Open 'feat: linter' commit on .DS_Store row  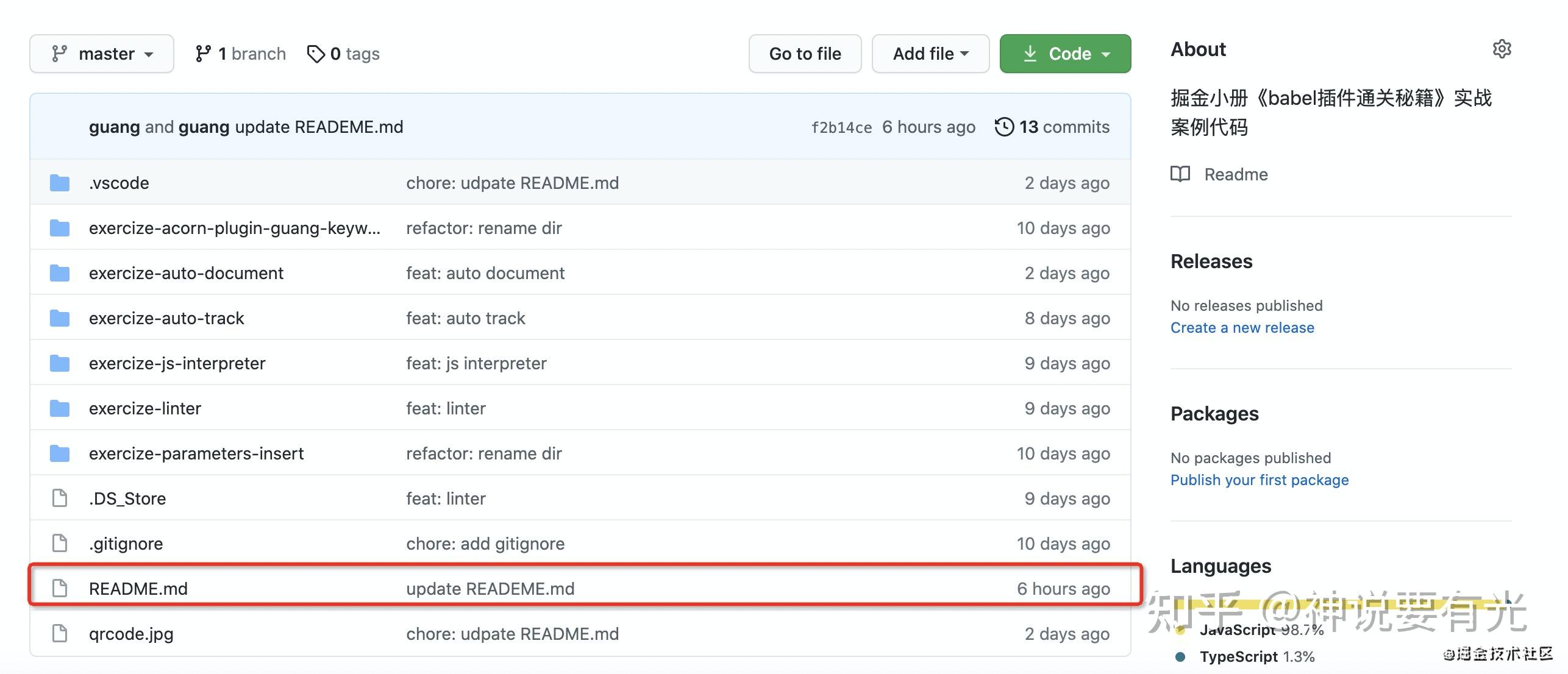click(446, 498)
